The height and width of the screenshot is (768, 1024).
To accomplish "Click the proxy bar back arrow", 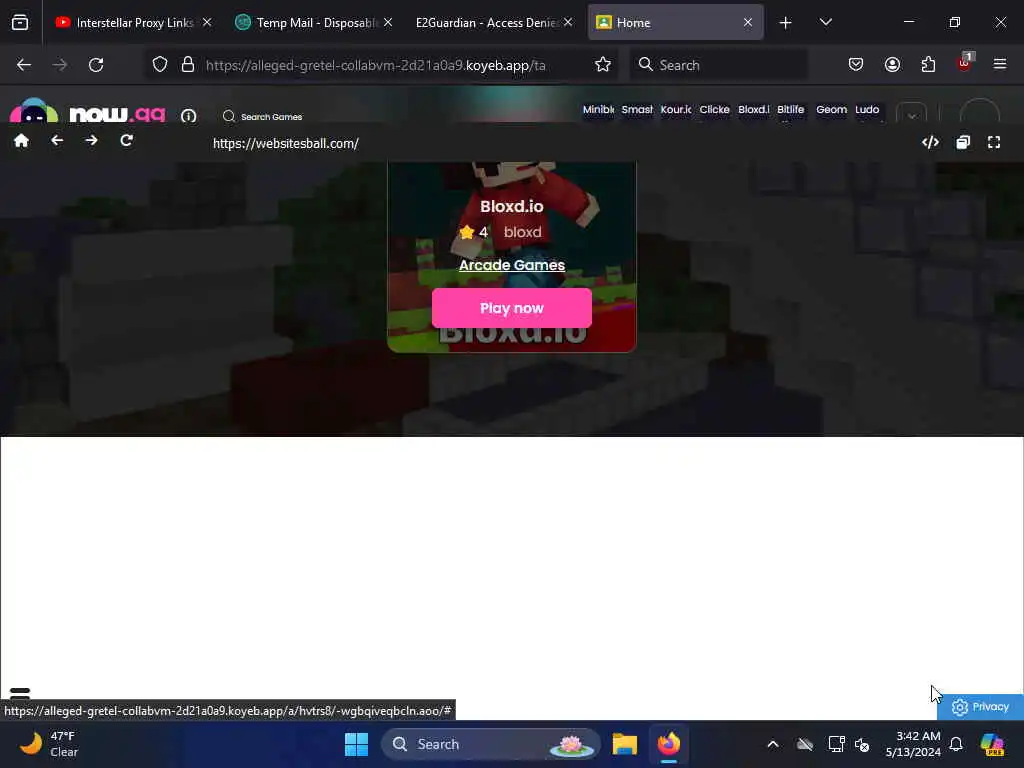I will click(57, 140).
